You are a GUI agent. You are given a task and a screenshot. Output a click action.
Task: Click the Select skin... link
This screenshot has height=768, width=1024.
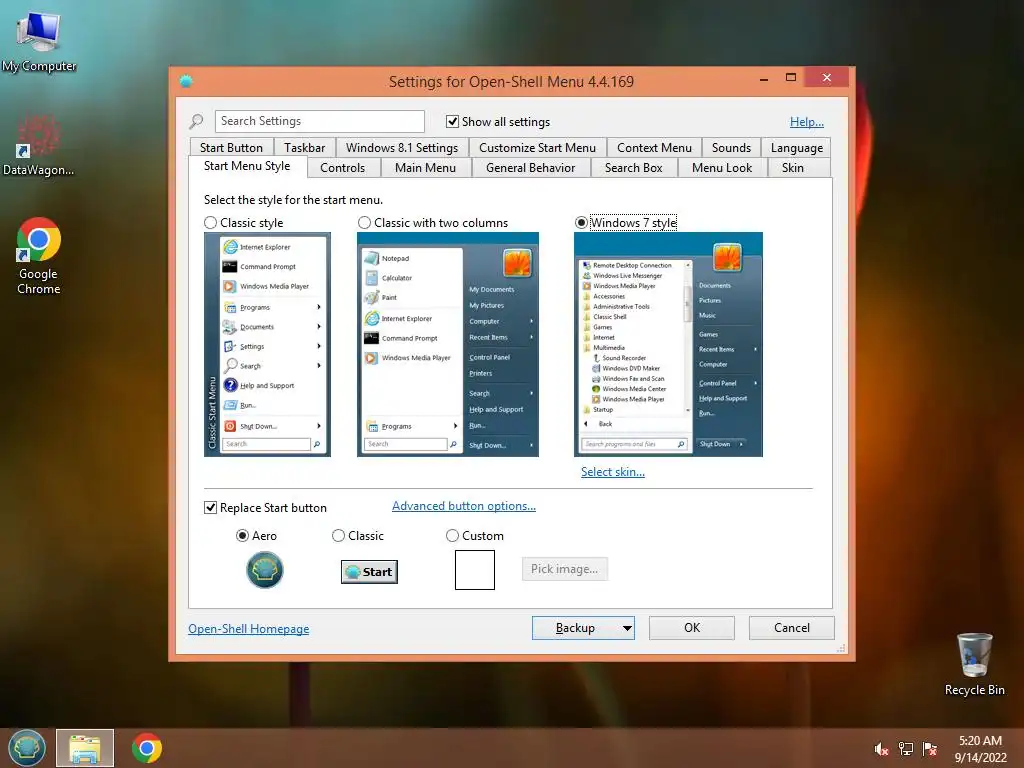(x=613, y=472)
